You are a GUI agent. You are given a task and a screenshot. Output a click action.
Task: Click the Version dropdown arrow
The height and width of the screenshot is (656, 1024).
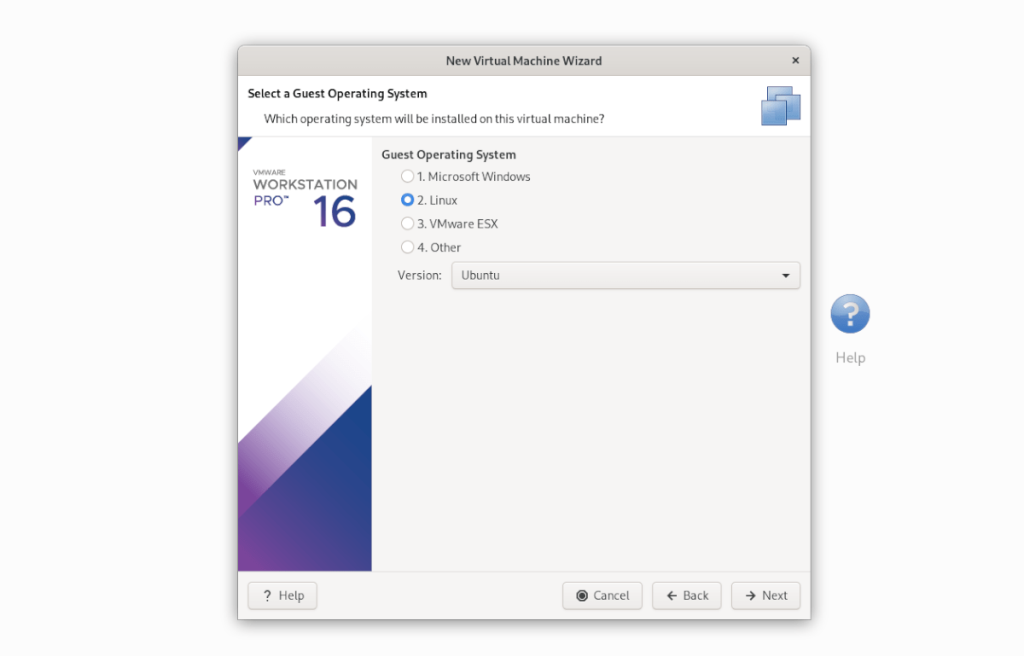coord(785,275)
